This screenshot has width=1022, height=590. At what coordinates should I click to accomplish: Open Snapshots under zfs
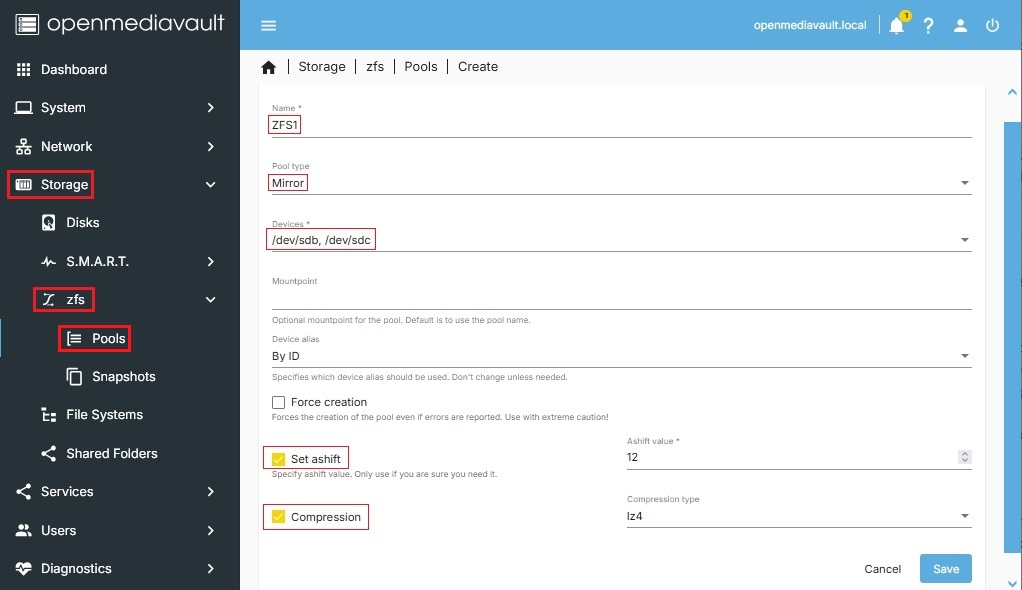[x=123, y=377]
